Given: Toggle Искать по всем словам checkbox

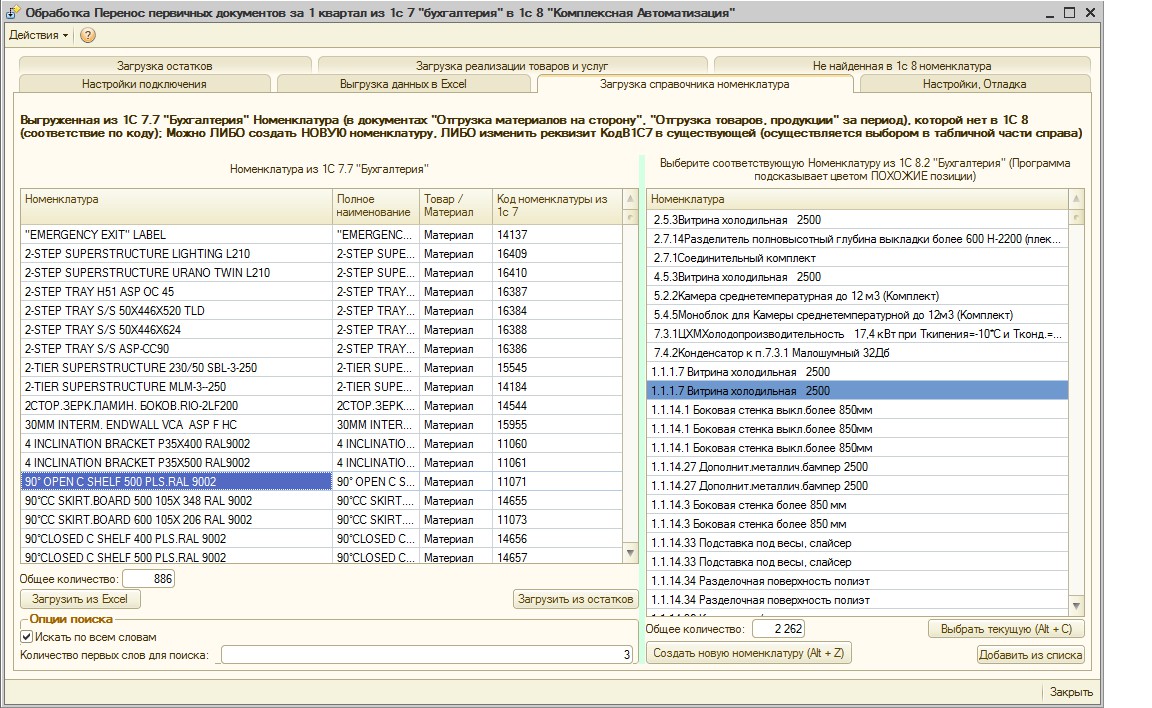Looking at the screenshot, I should [x=26, y=637].
